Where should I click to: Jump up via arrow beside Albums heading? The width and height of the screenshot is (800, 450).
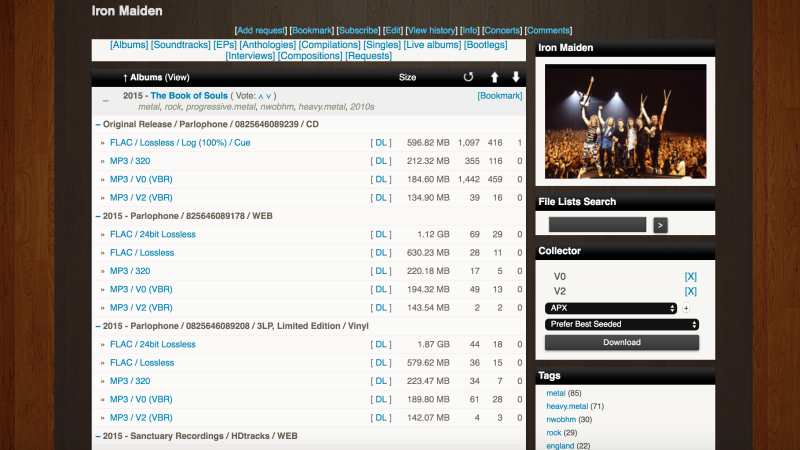125,78
